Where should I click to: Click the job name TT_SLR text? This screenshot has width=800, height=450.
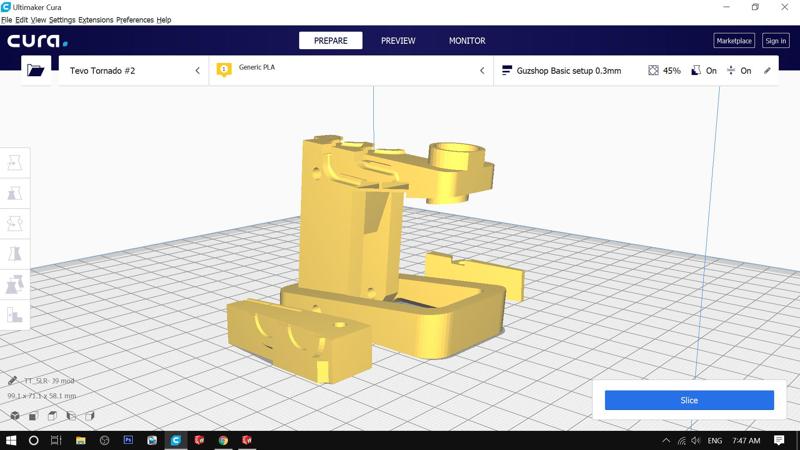pyautogui.click(x=49, y=381)
